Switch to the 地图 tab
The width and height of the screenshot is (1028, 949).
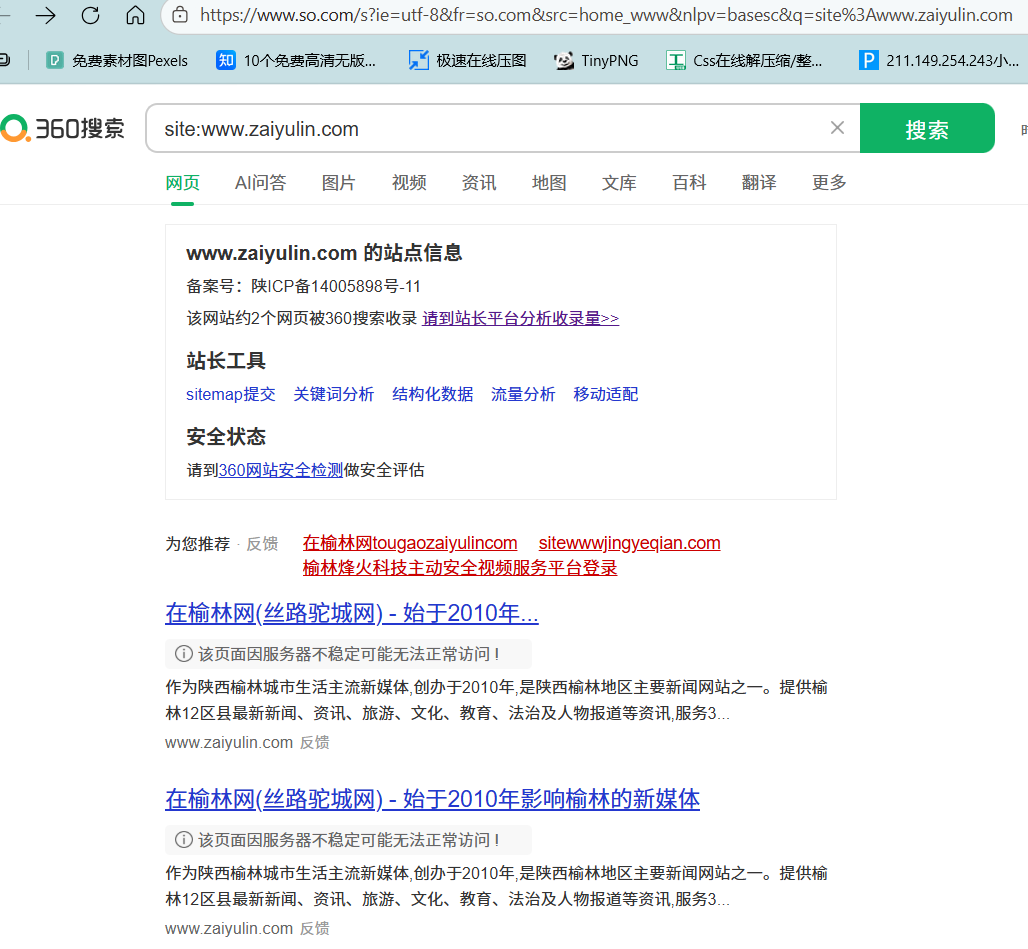(549, 183)
